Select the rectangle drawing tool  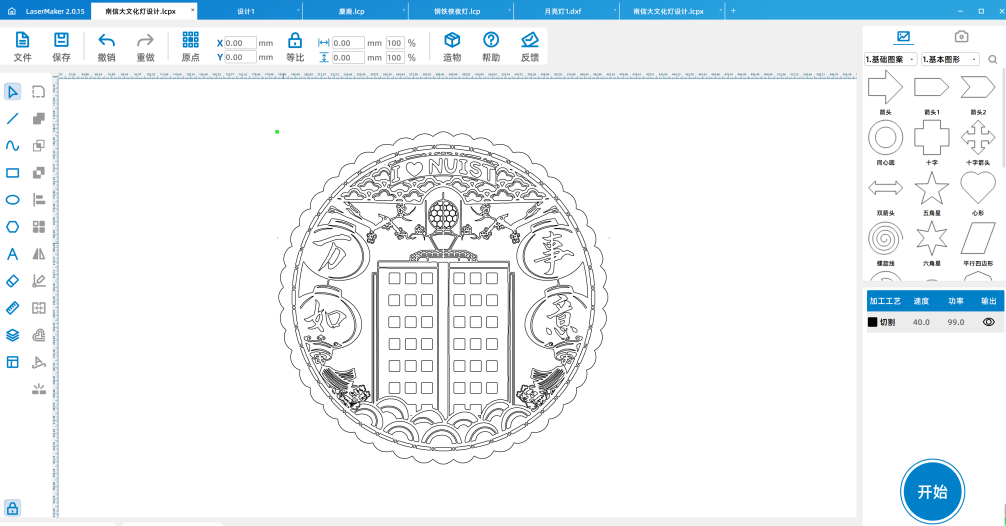(x=13, y=173)
